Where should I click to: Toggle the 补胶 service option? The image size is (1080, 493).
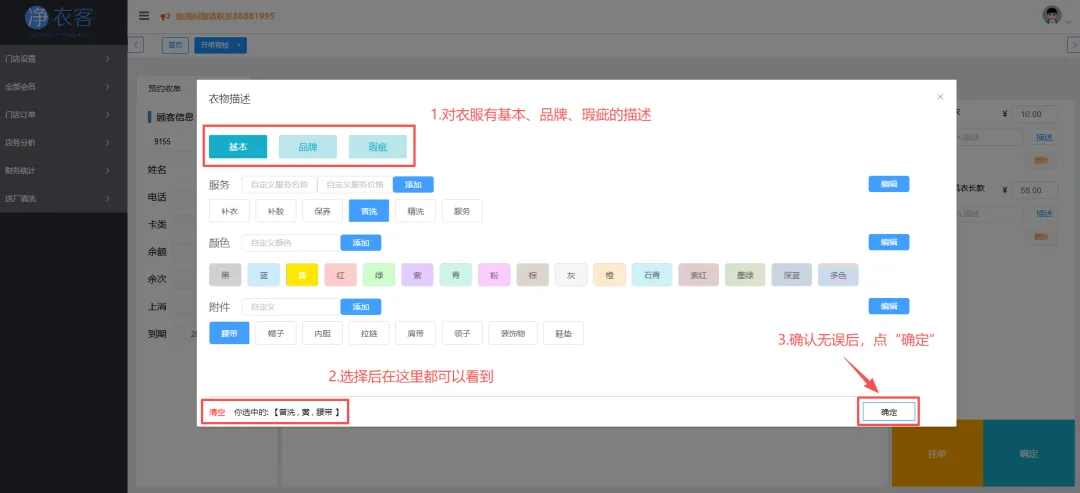tap(276, 211)
